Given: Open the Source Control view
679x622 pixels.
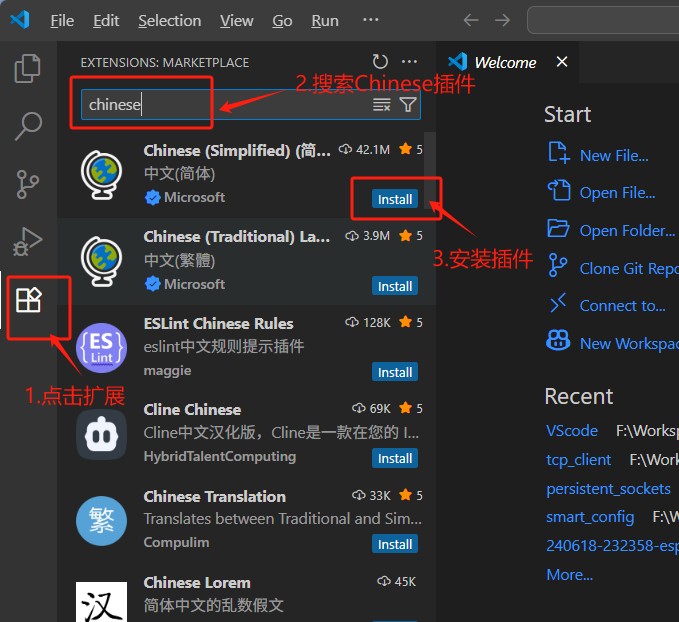Looking at the screenshot, I should [x=27, y=184].
